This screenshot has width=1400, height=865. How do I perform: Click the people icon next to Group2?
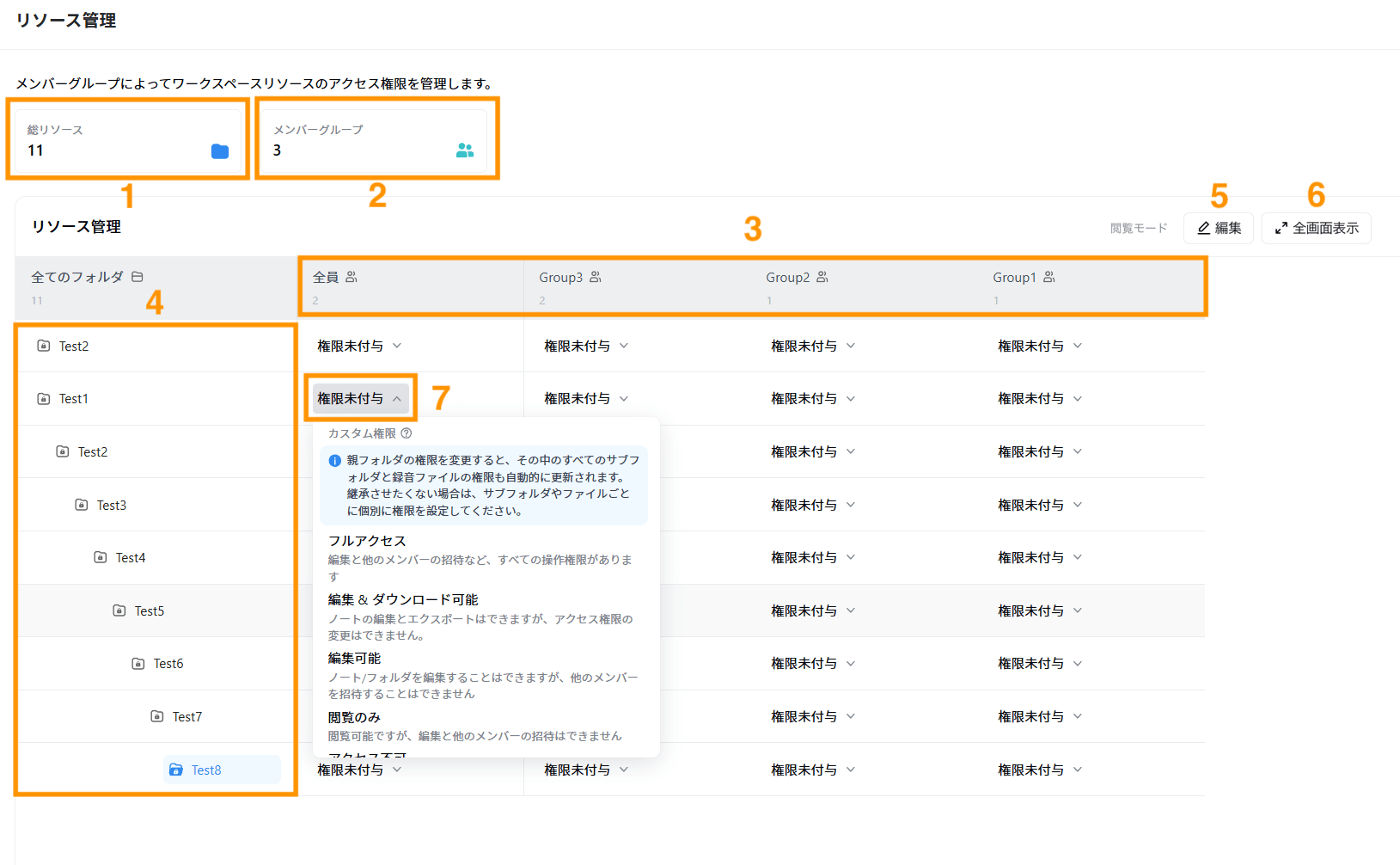pyautogui.click(x=822, y=277)
